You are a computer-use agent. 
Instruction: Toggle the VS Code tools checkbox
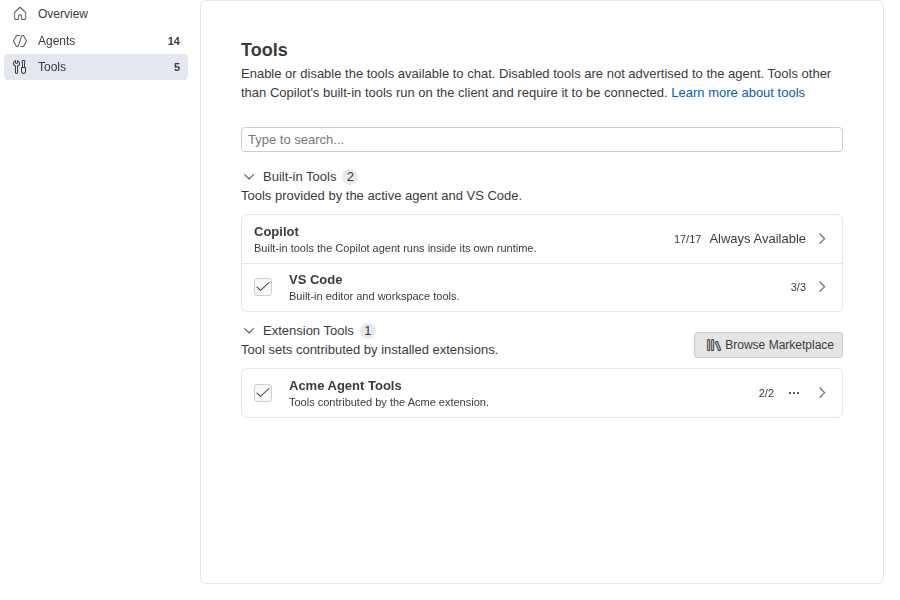point(263,287)
